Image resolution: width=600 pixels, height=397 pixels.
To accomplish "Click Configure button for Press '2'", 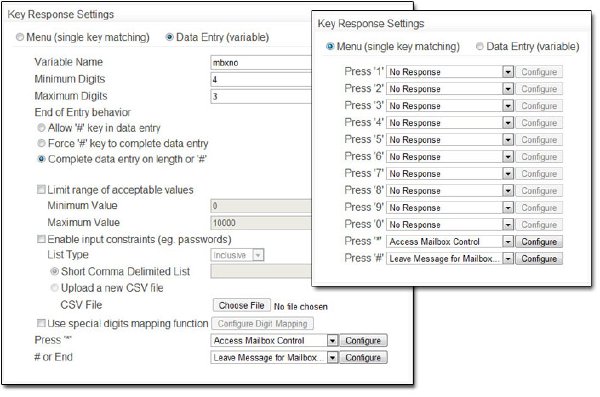I will click(539, 89).
